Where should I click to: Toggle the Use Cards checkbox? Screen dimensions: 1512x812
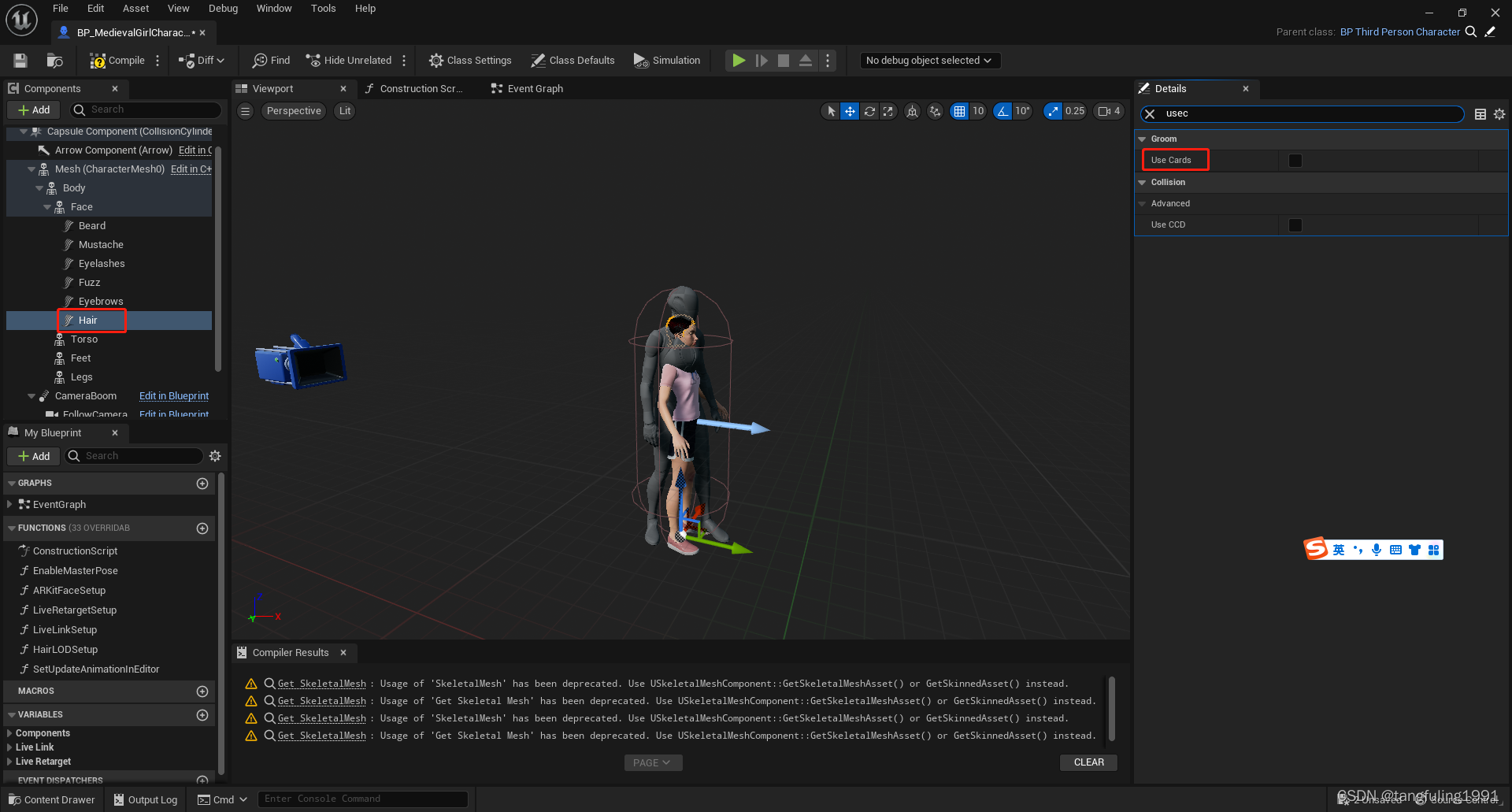click(x=1295, y=161)
